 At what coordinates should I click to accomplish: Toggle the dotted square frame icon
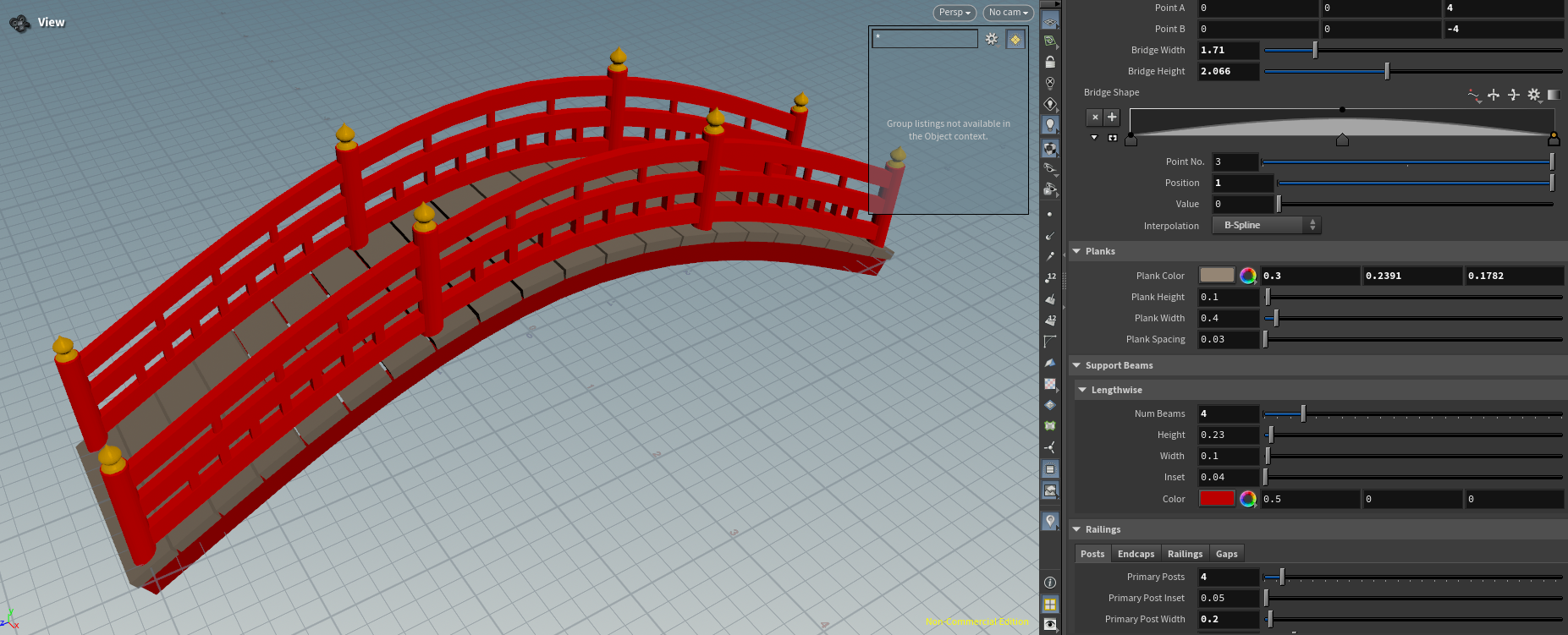click(1050, 469)
